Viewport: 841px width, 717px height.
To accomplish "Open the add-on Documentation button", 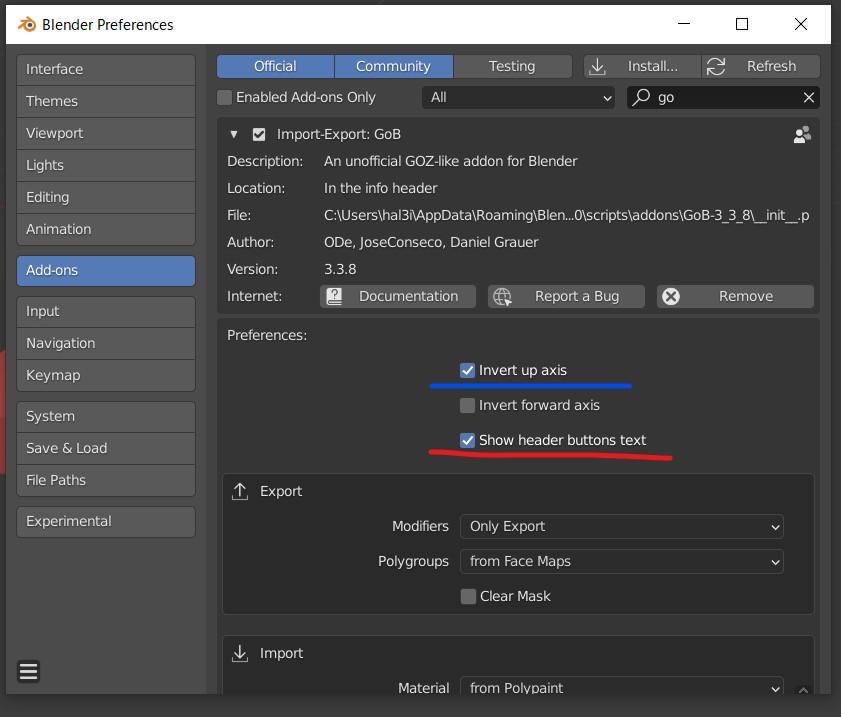I will point(397,296).
